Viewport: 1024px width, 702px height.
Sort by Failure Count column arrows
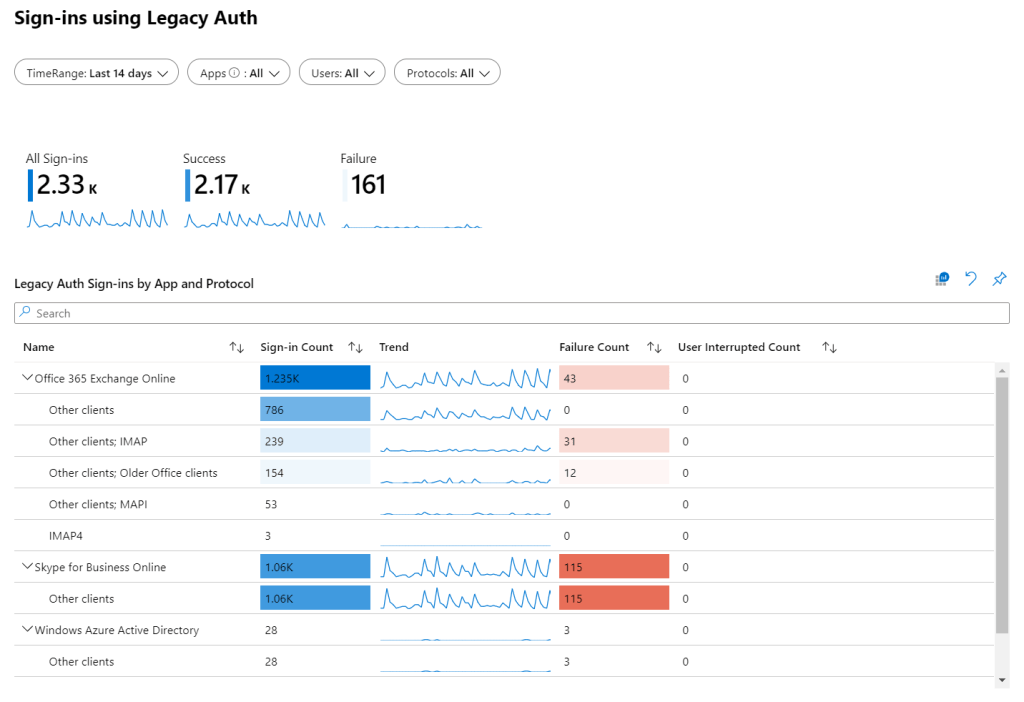[x=654, y=347]
